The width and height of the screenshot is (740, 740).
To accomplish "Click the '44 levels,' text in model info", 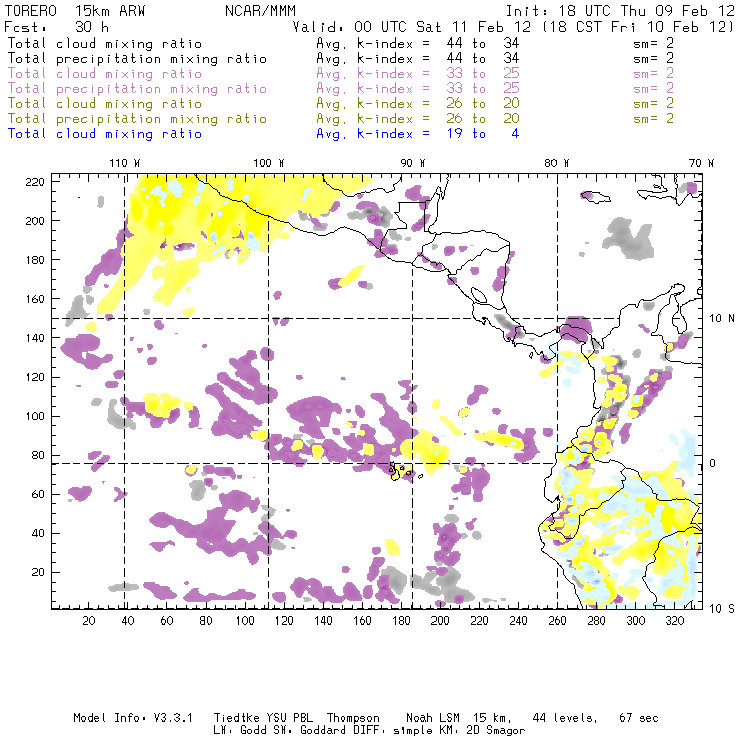I will click(x=565, y=718).
